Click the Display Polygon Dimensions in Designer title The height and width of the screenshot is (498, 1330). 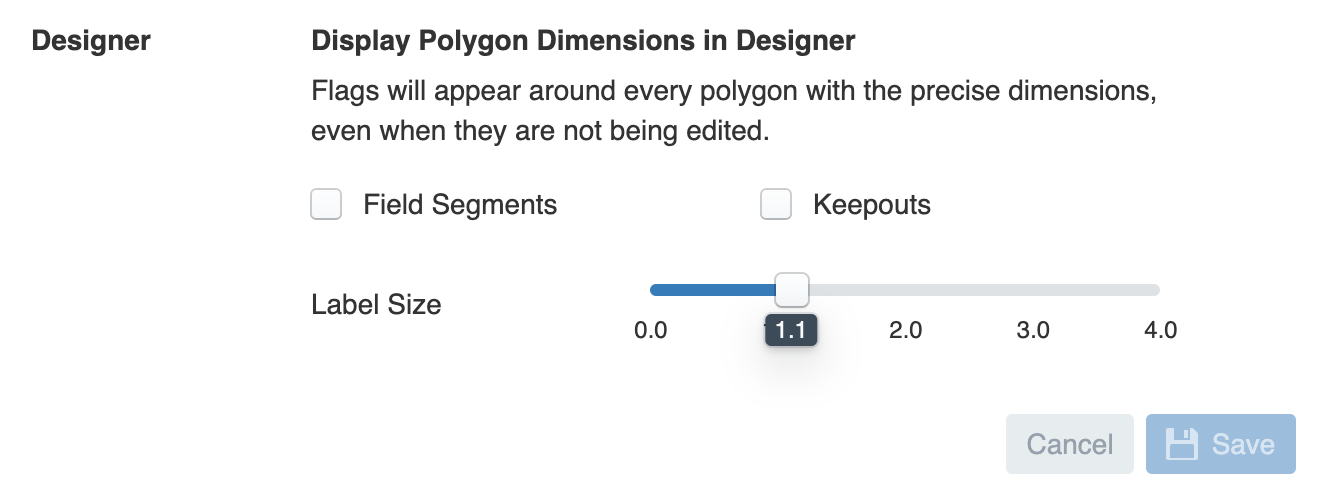[x=584, y=41]
